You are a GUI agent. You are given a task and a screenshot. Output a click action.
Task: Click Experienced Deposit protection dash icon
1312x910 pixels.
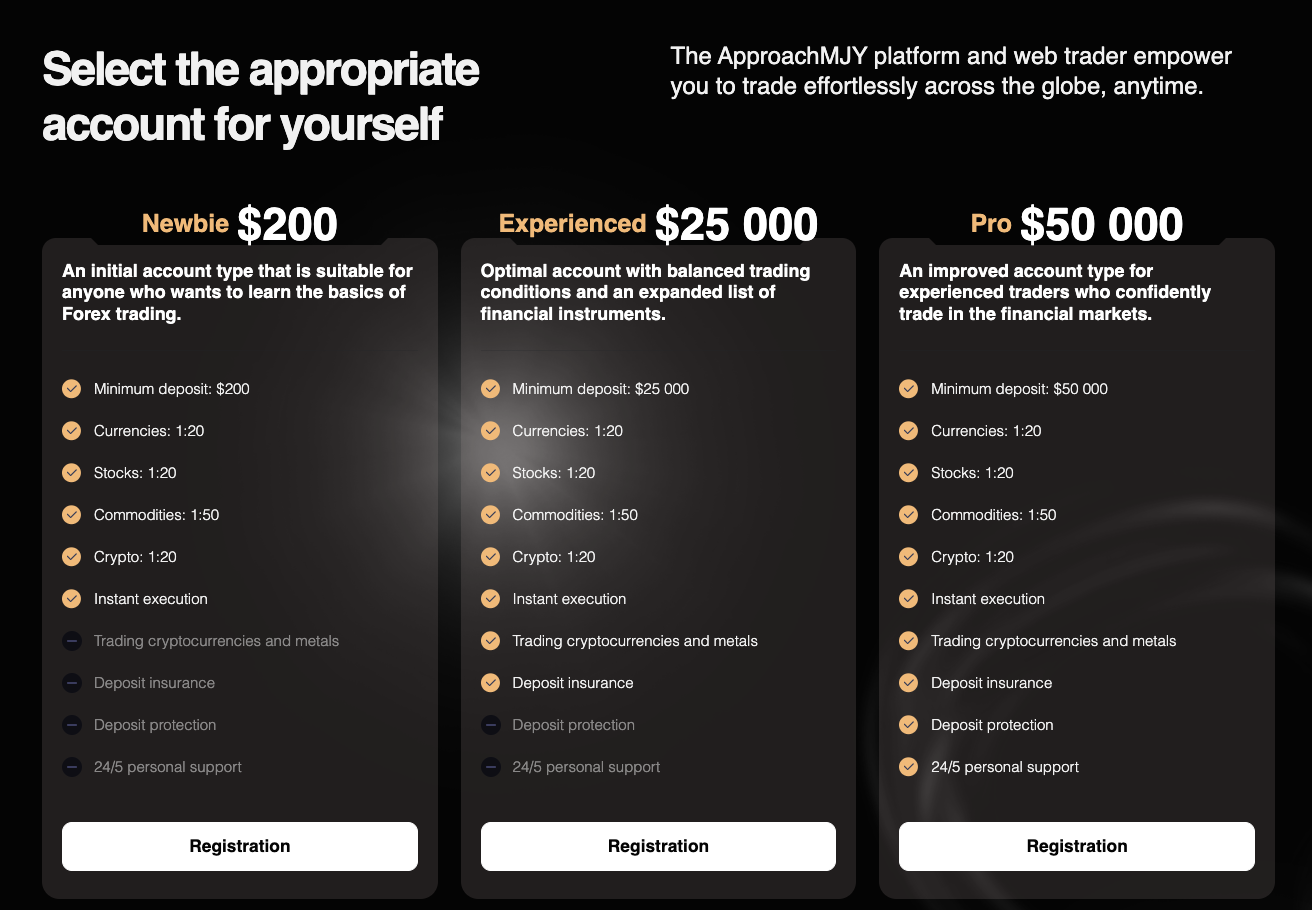pos(490,725)
